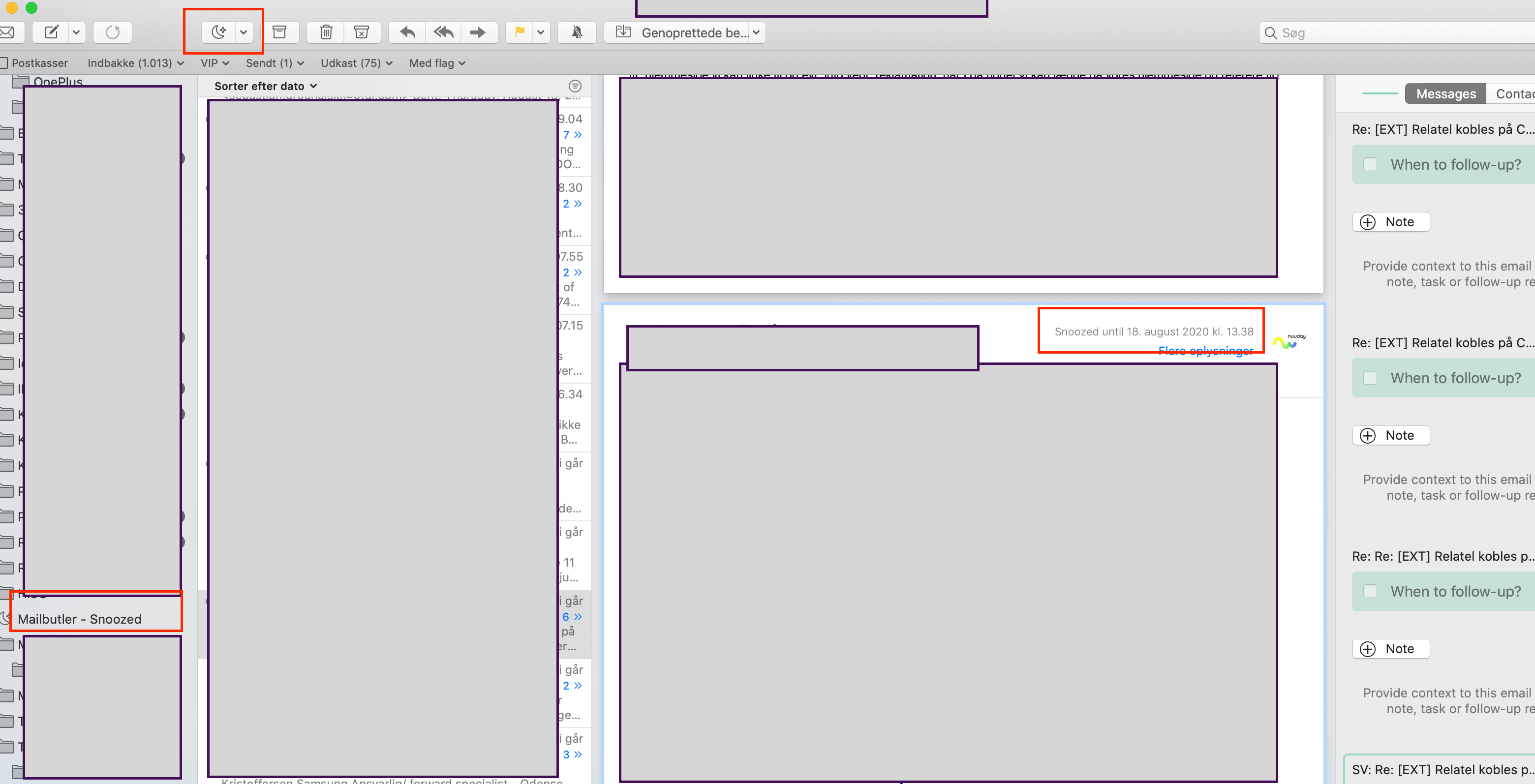Expand the thread showing 6 messages
Image resolution: width=1535 pixels, height=784 pixels.
(x=572, y=617)
